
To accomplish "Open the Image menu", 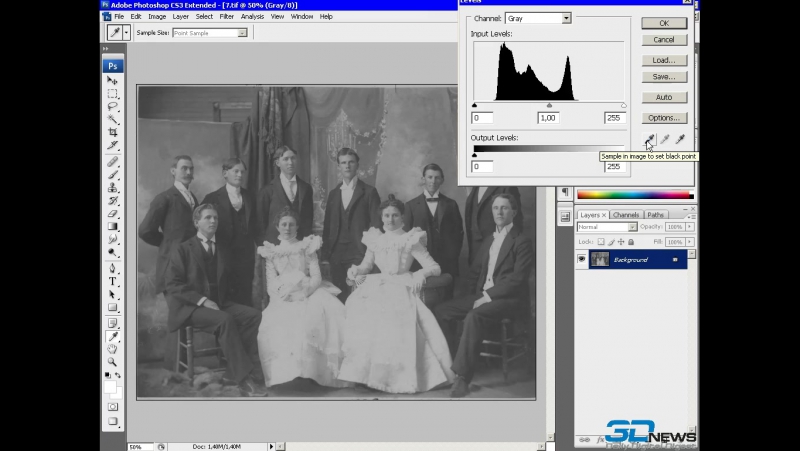I will pos(157,16).
